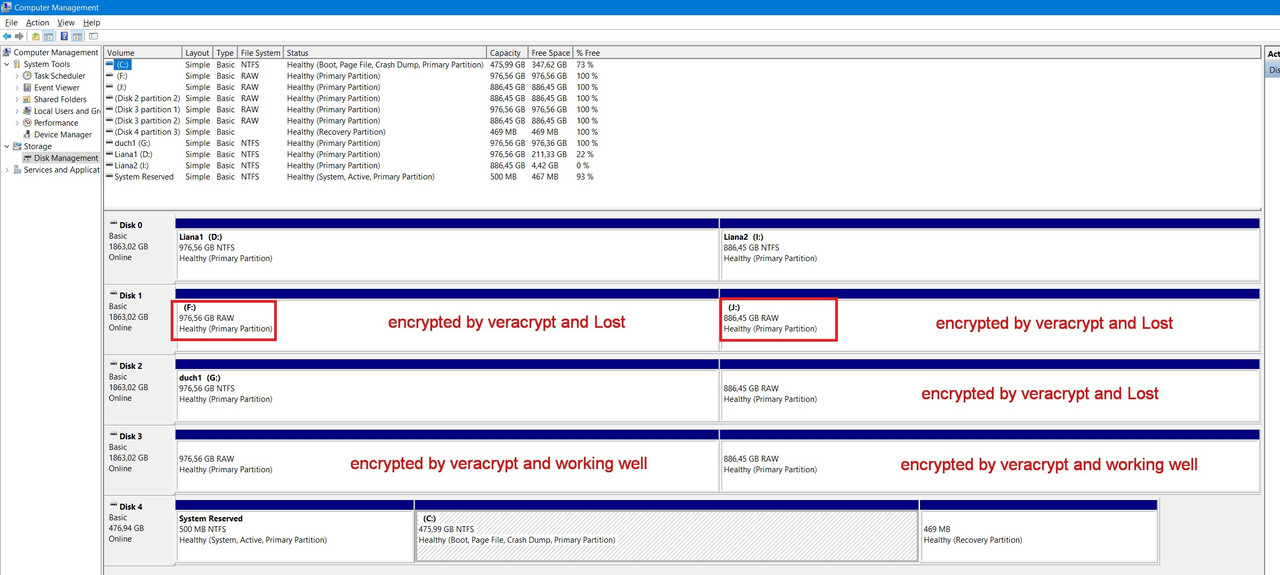1280x575 pixels.
Task: Expand the Performance node
Action: pos(17,122)
